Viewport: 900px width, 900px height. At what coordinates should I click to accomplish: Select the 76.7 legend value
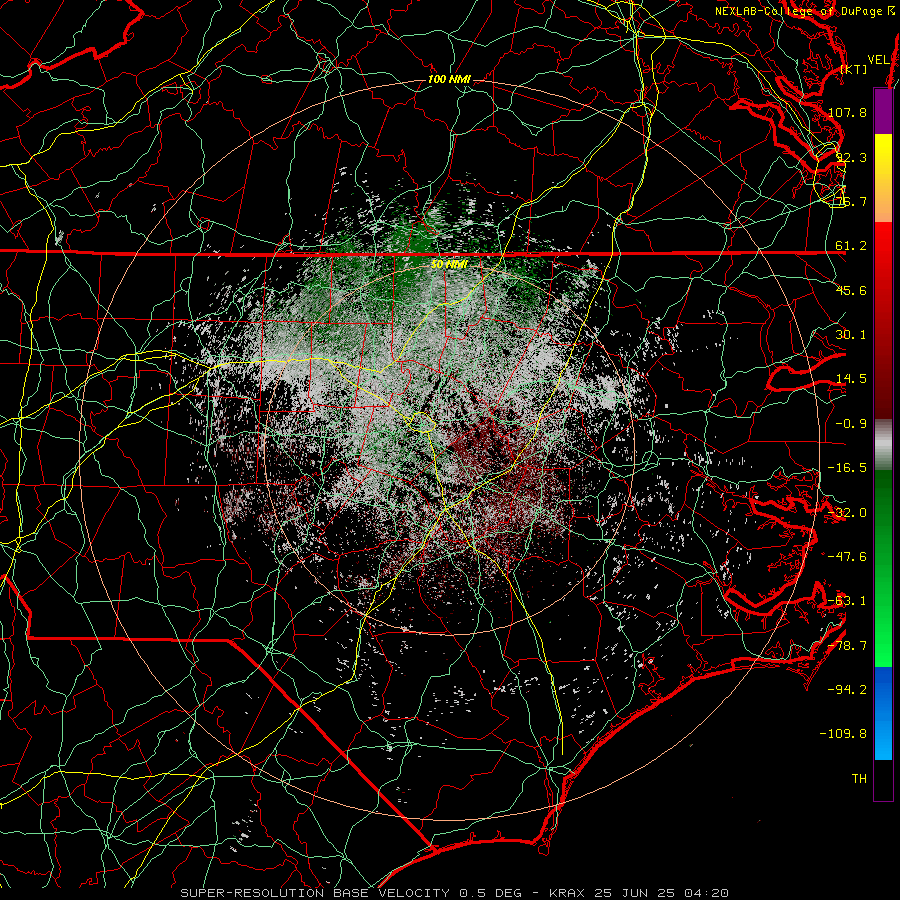point(851,201)
